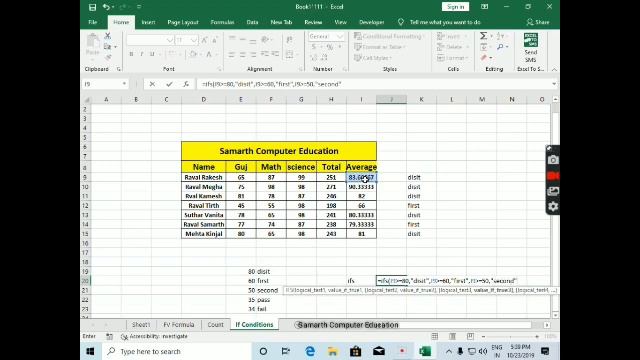Open Cell Styles dropdown
Viewport: 640px width, 360px height.
click(x=372, y=58)
